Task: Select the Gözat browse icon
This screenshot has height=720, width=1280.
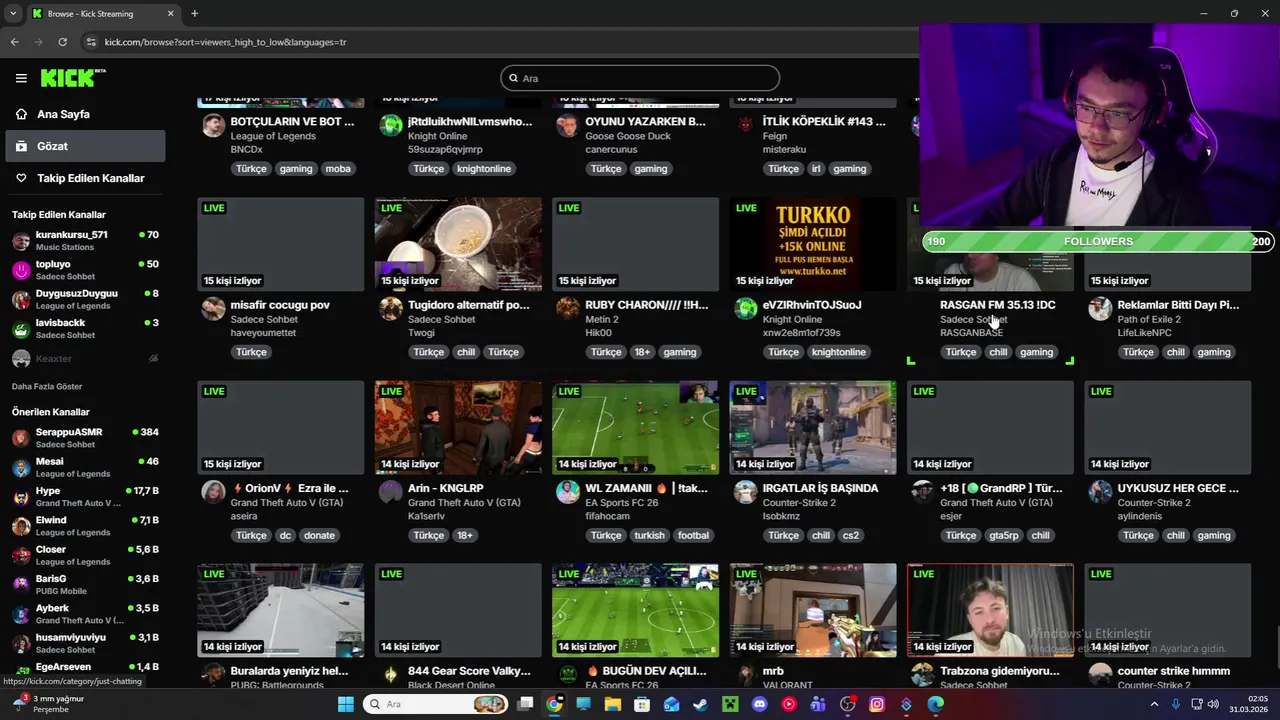Action: [x=21, y=146]
